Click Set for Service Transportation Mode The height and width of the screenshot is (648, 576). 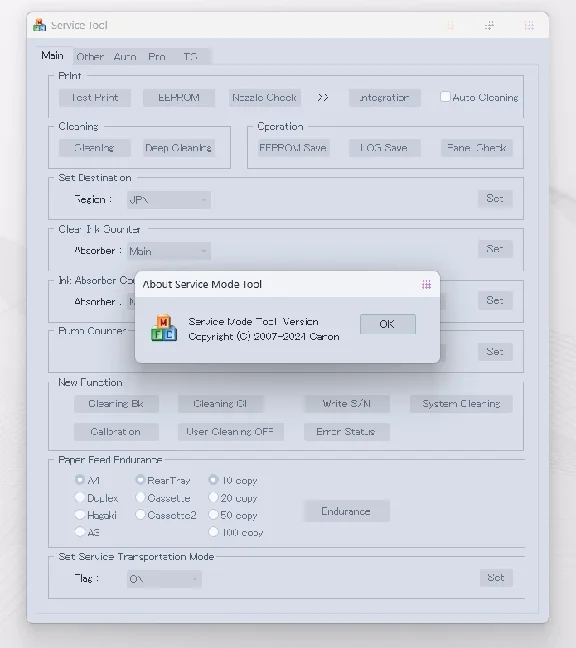(x=496, y=578)
